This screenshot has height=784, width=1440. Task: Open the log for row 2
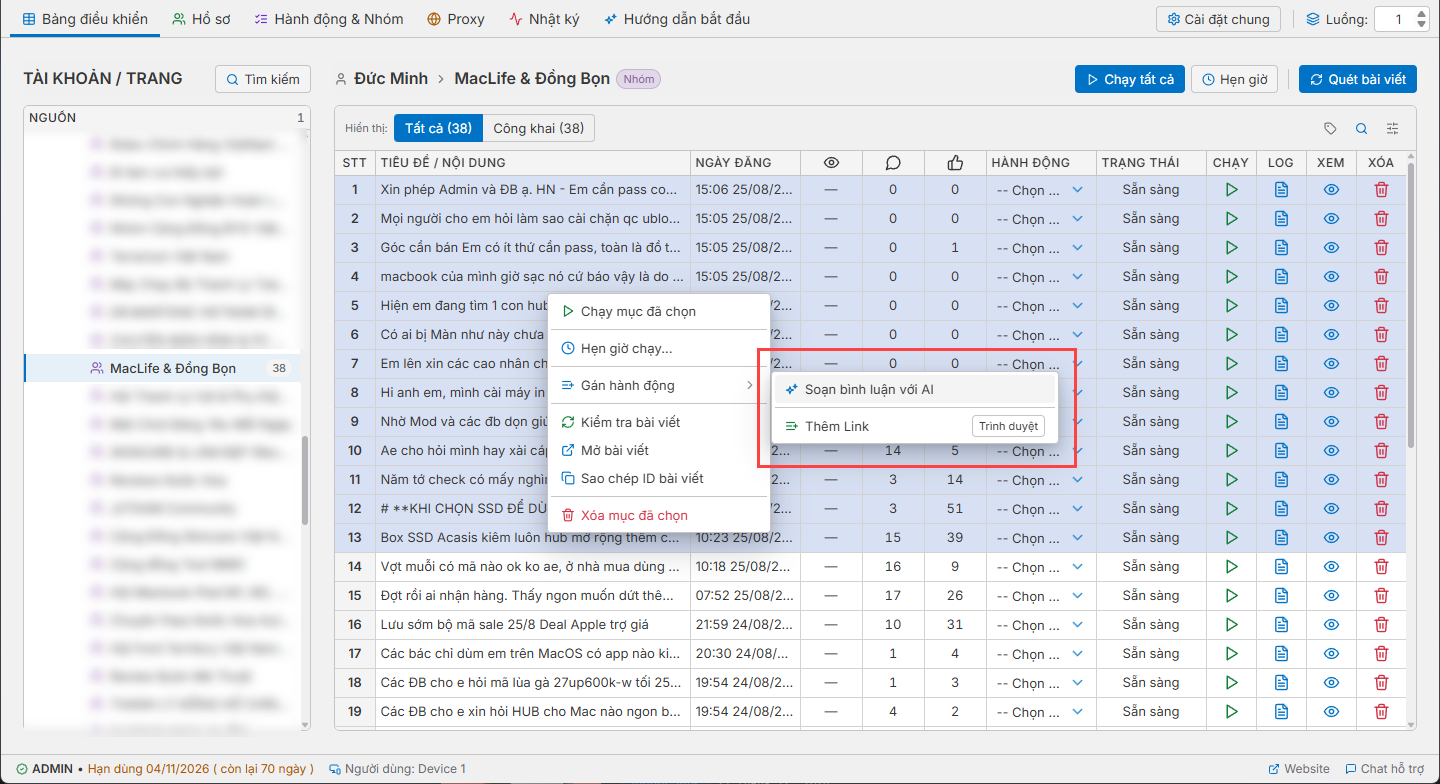coord(1281,219)
